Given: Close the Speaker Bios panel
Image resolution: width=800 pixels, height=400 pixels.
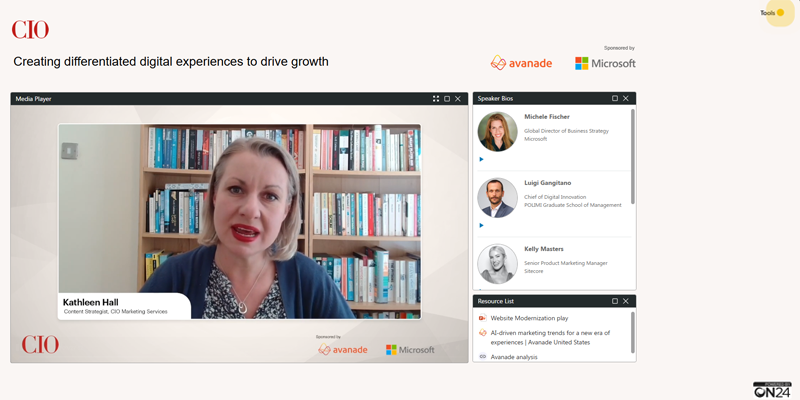Looking at the screenshot, I should [x=626, y=99].
